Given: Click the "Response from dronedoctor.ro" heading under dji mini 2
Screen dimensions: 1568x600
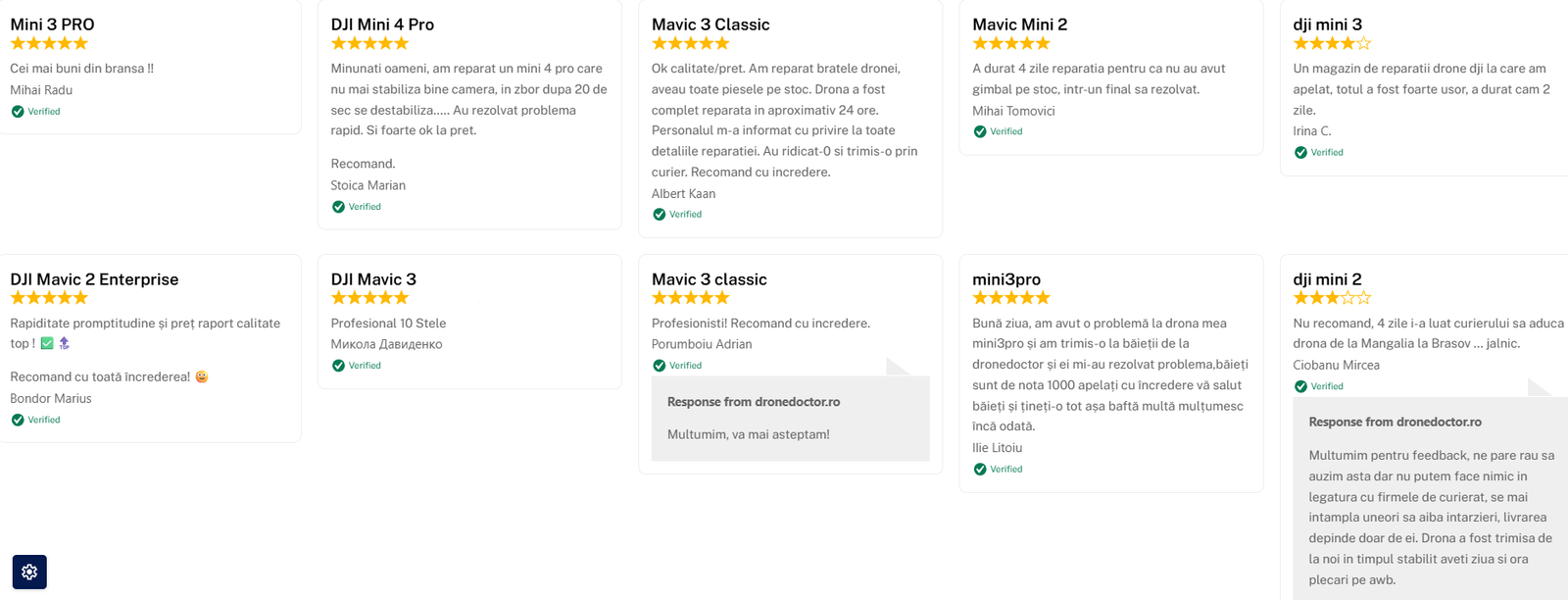Looking at the screenshot, I should click(x=1395, y=422).
